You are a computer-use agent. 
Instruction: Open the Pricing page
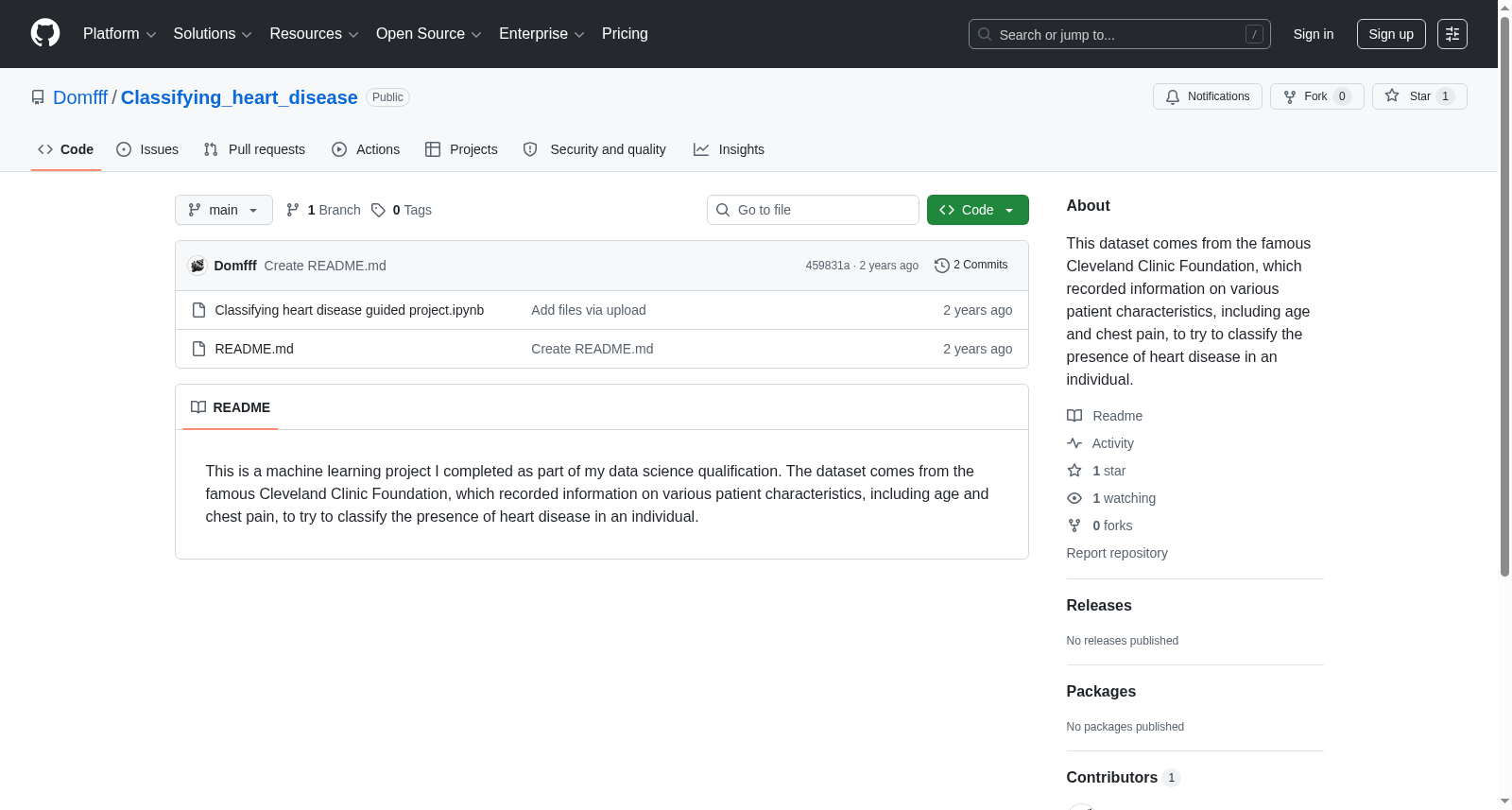pos(625,34)
